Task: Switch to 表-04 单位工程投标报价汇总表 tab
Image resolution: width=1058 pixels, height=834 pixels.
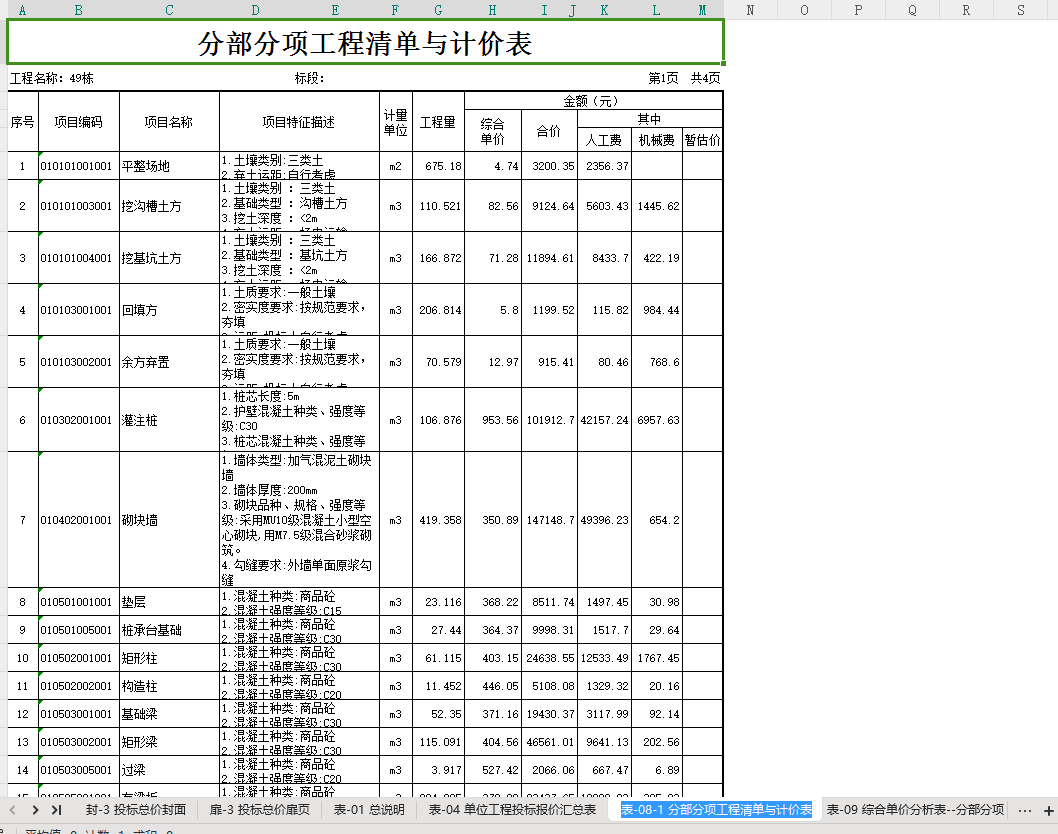Action: coord(512,810)
